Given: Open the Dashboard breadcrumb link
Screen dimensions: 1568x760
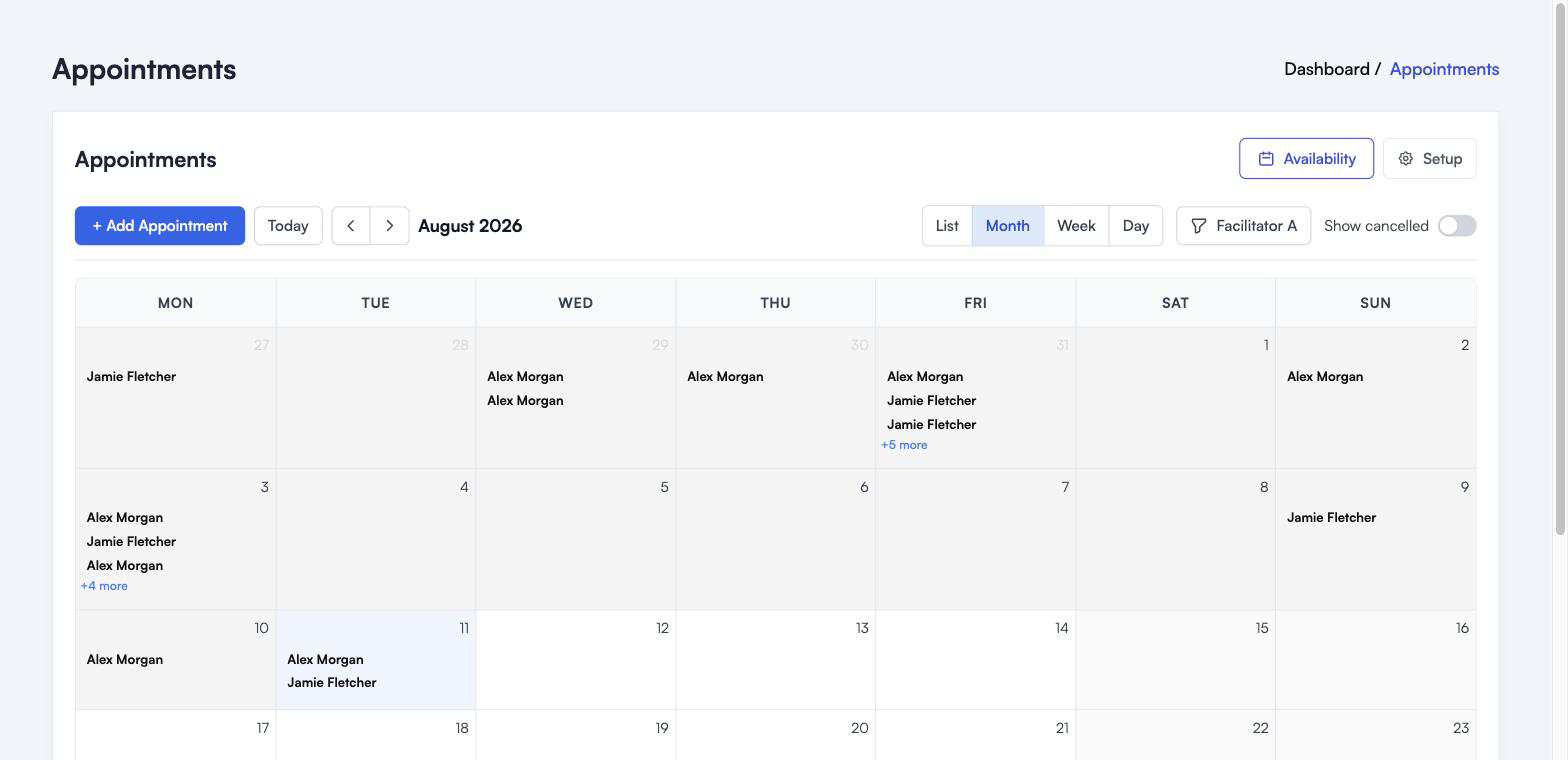Looking at the screenshot, I should [x=1327, y=69].
